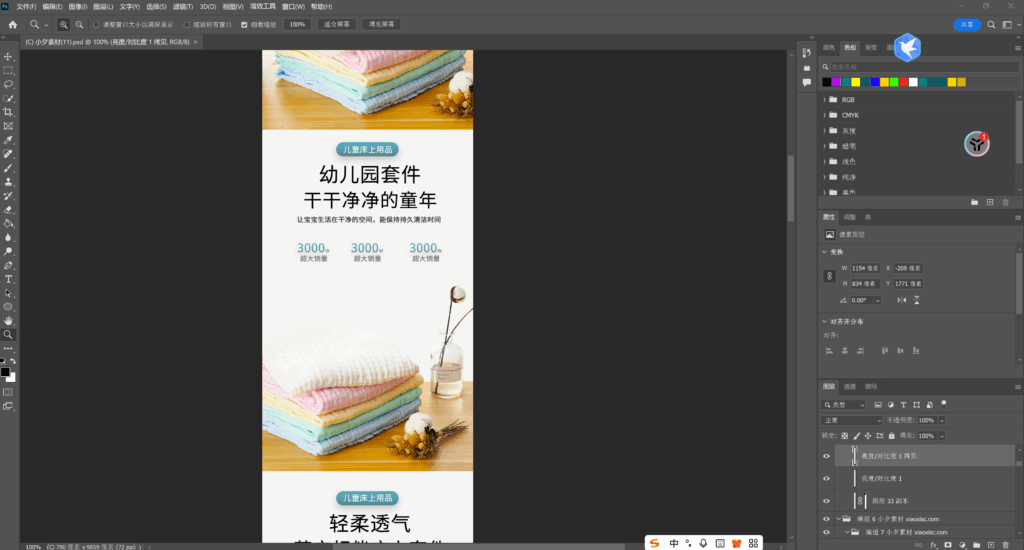Viewport: 1024px width, 550px height.
Task: Expand the 蜡笔 swatch folder
Action: 825,146
